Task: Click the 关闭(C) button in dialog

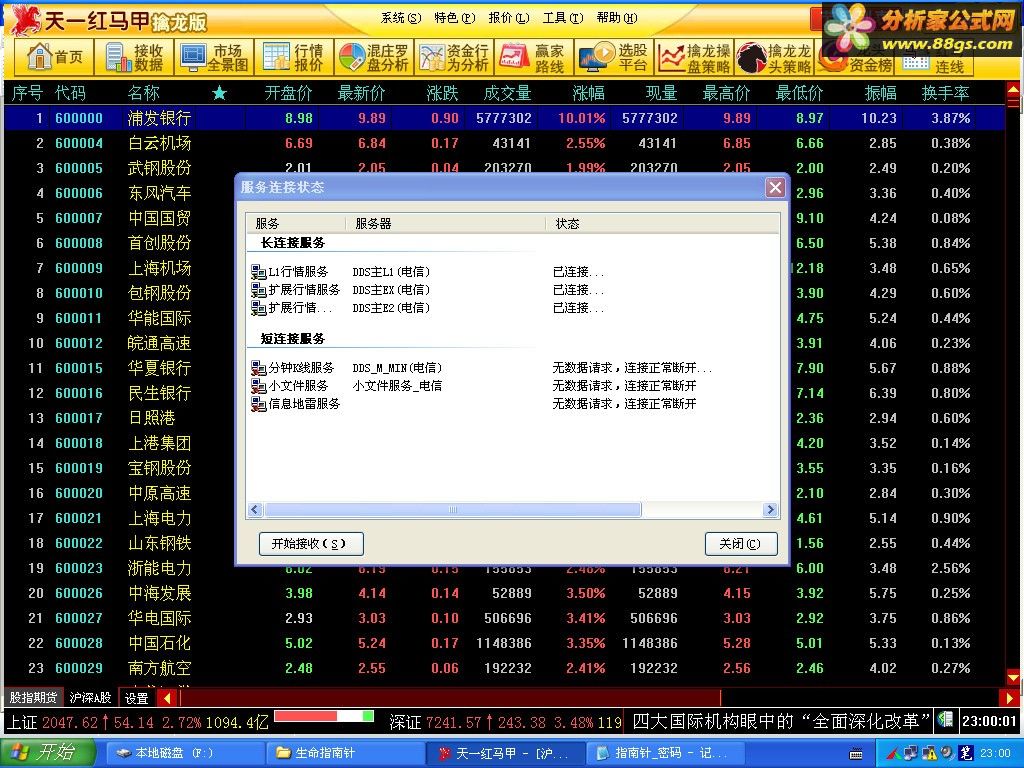Action: (x=741, y=544)
